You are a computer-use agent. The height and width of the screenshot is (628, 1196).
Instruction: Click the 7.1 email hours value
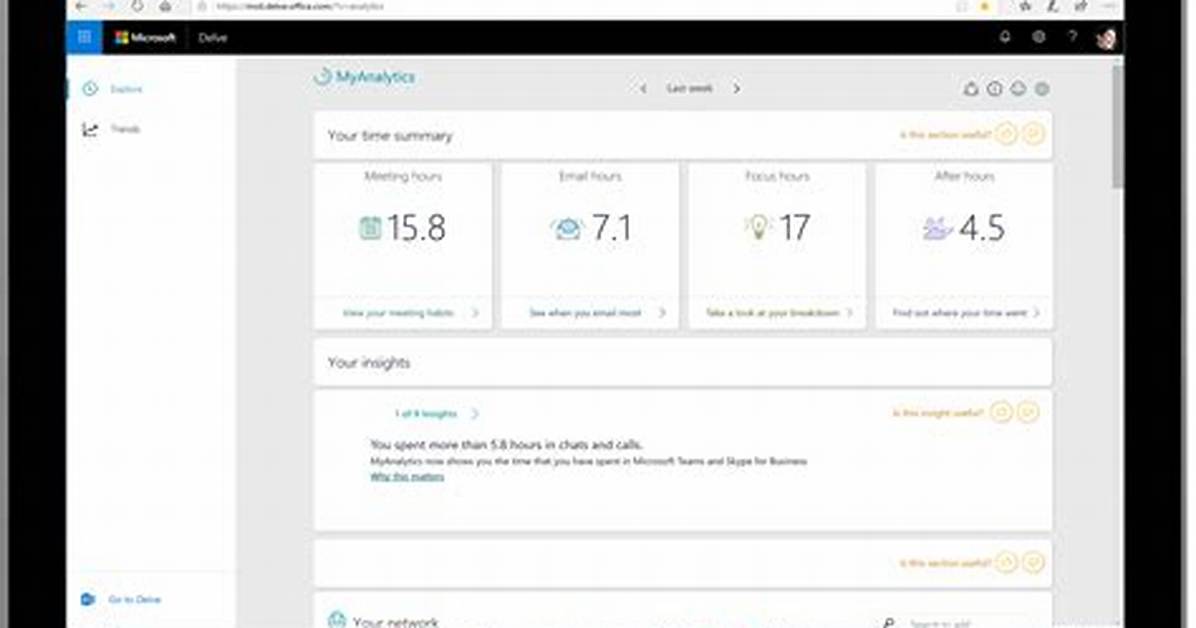pos(612,228)
